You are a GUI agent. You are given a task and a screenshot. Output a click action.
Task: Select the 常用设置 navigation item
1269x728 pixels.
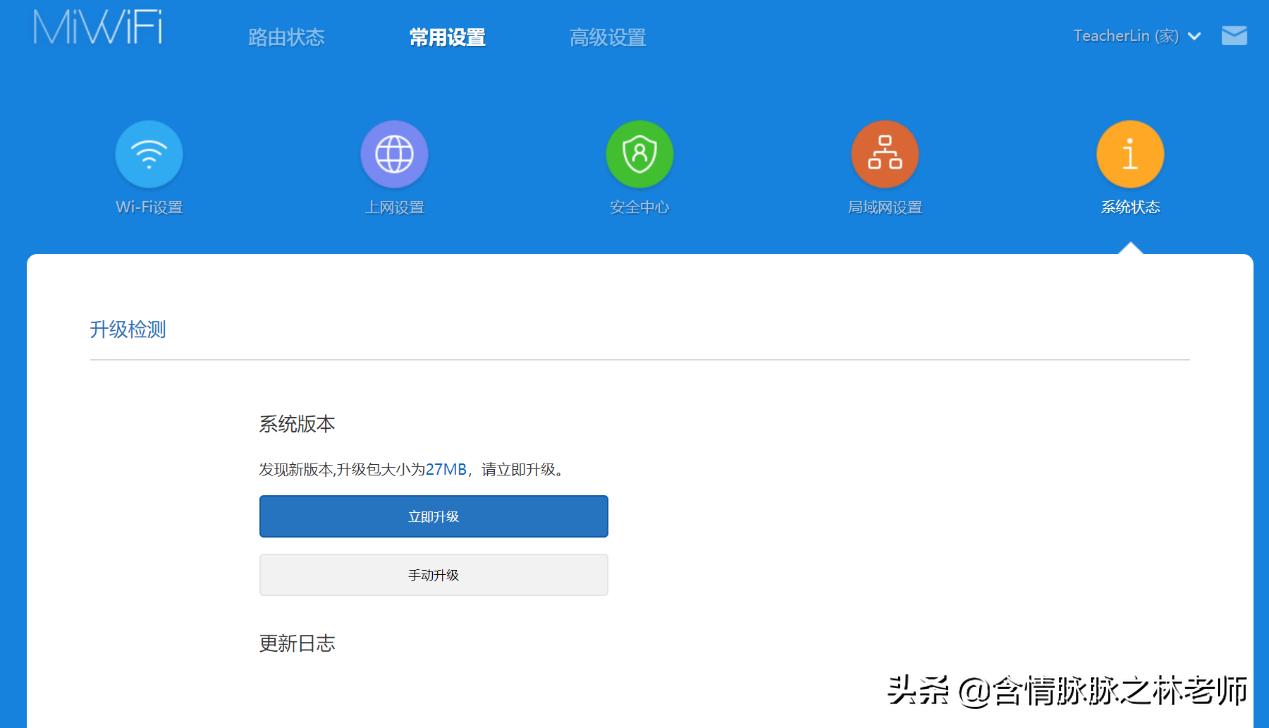[x=446, y=36]
